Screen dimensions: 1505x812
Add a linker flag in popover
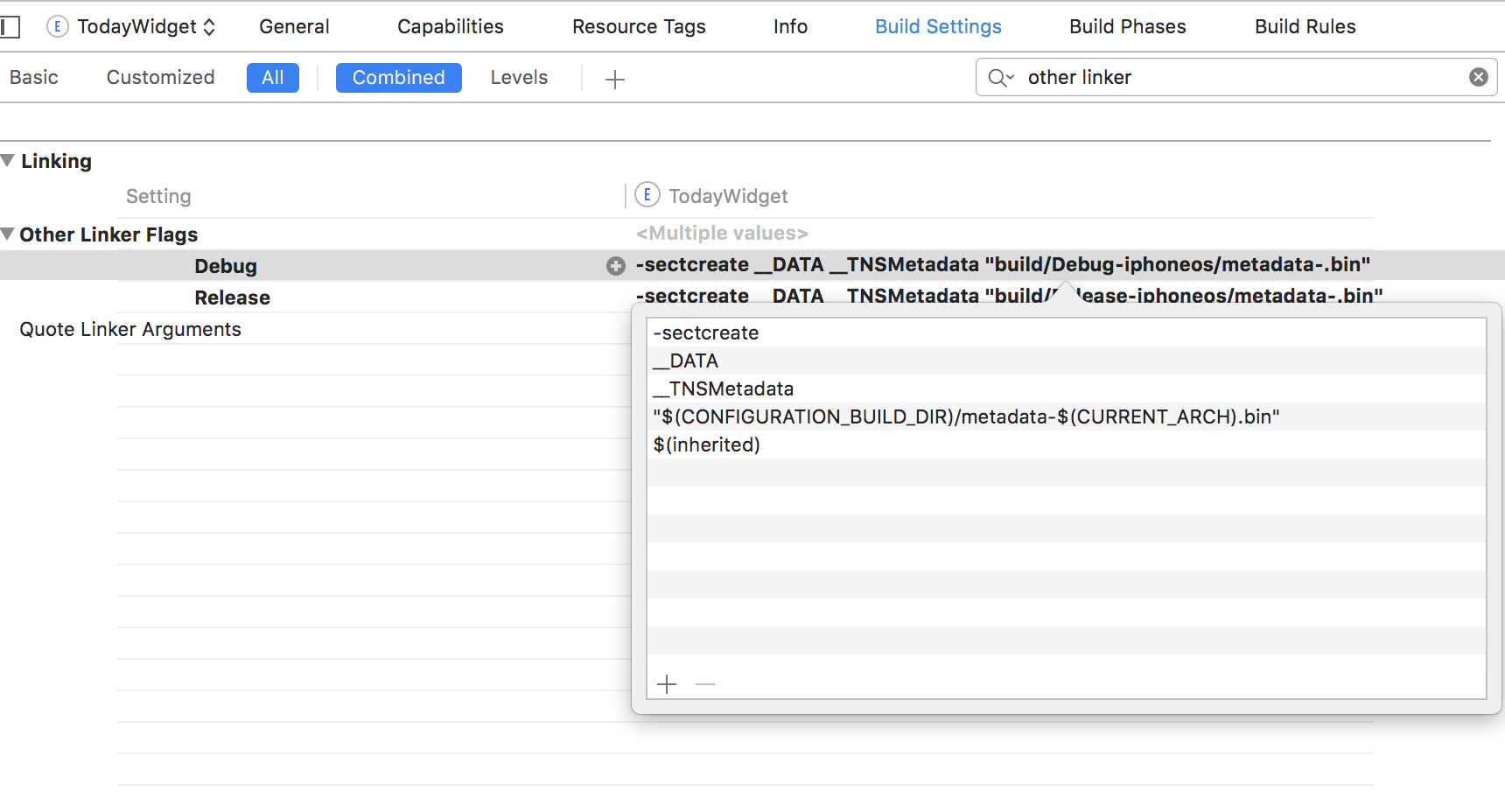[x=667, y=684]
